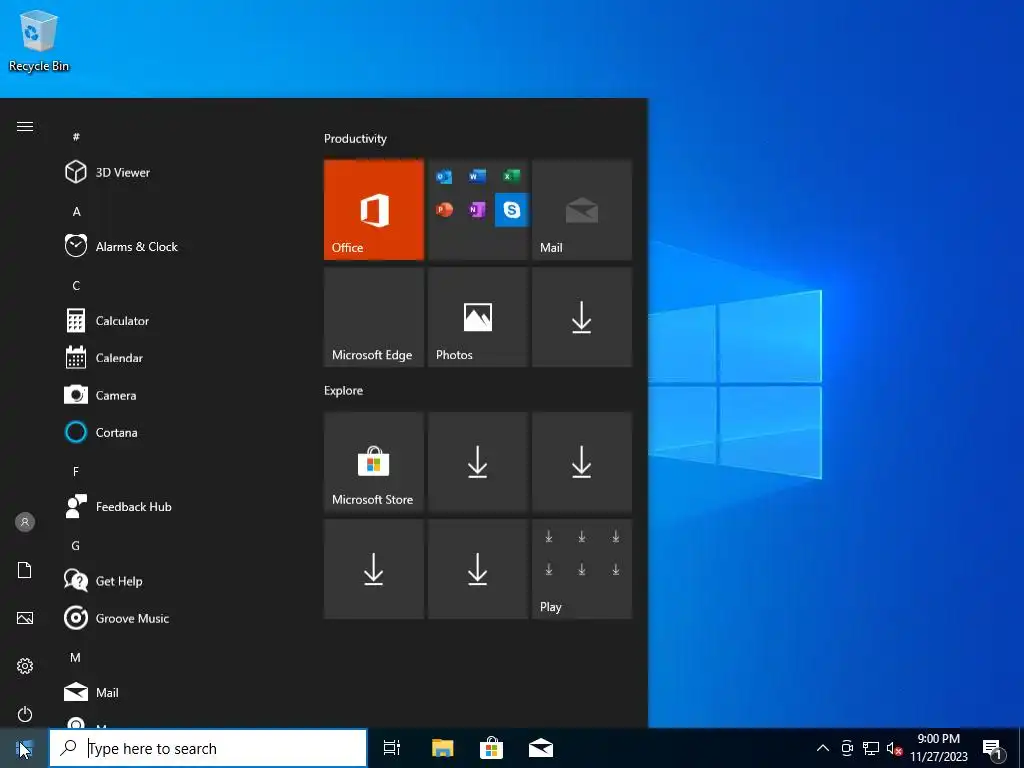Click Meet Now icon in system tray
This screenshot has width=1024, height=768.
[847, 748]
